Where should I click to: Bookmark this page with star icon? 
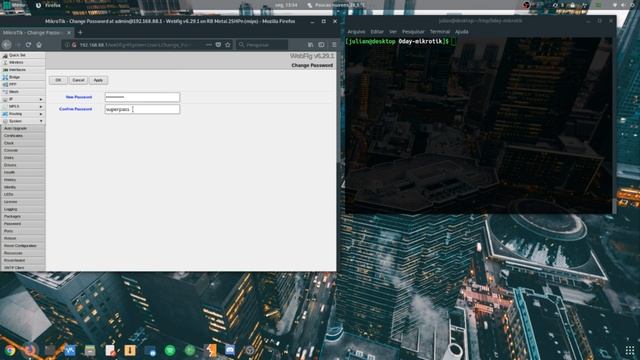click(x=228, y=44)
